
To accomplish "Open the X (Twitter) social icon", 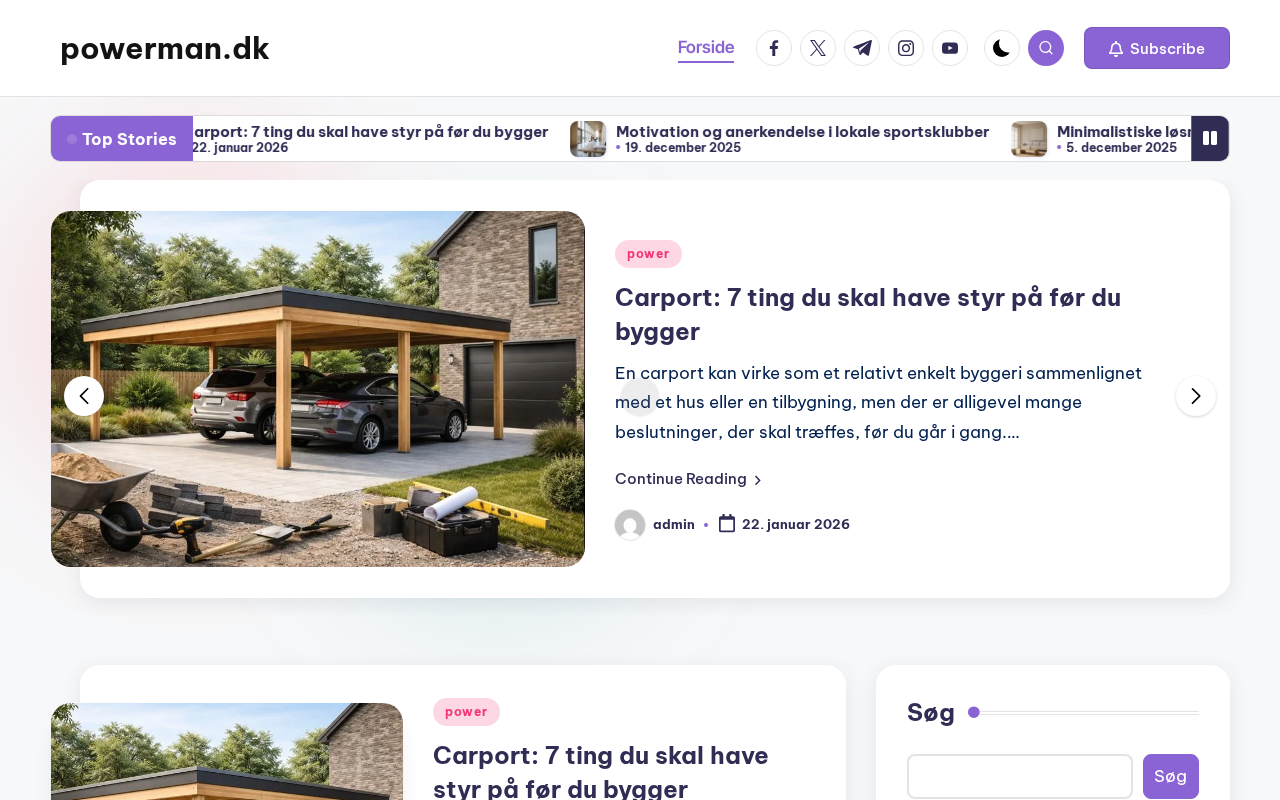I will (818, 48).
